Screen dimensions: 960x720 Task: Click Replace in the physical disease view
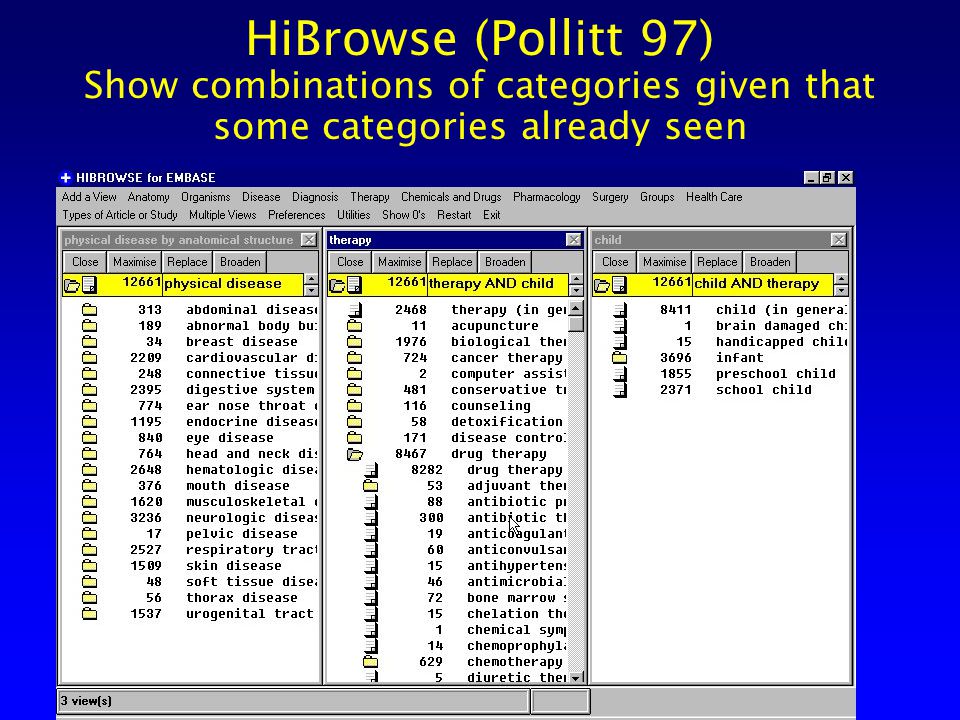[x=187, y=262]
